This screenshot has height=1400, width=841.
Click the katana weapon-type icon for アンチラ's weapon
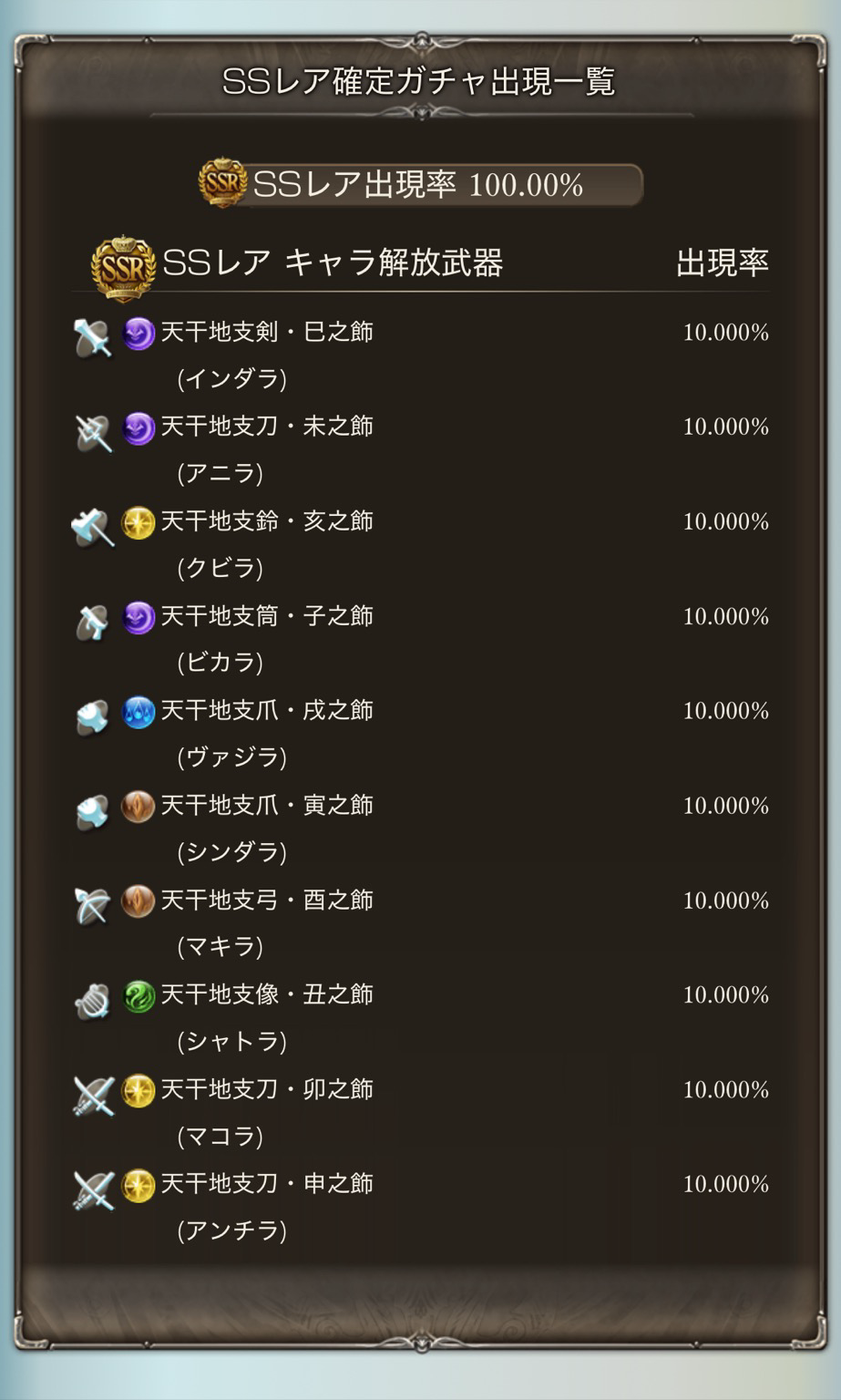pos(93,1189)
